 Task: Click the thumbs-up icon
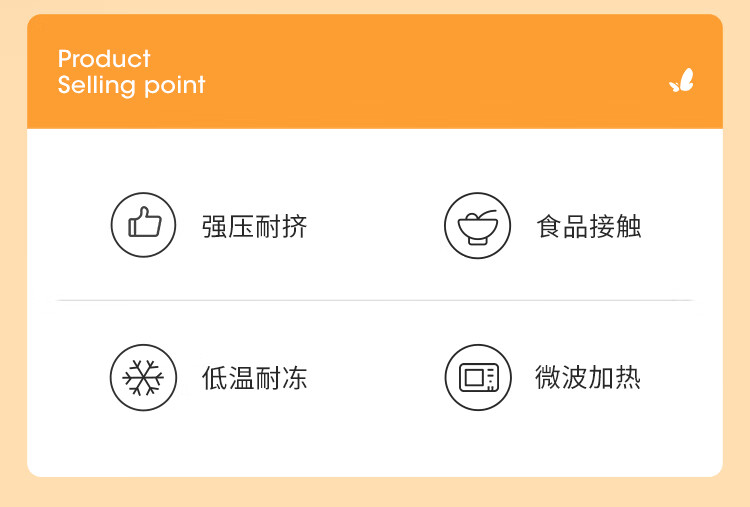pyautogui.click(x=144, y=225)
